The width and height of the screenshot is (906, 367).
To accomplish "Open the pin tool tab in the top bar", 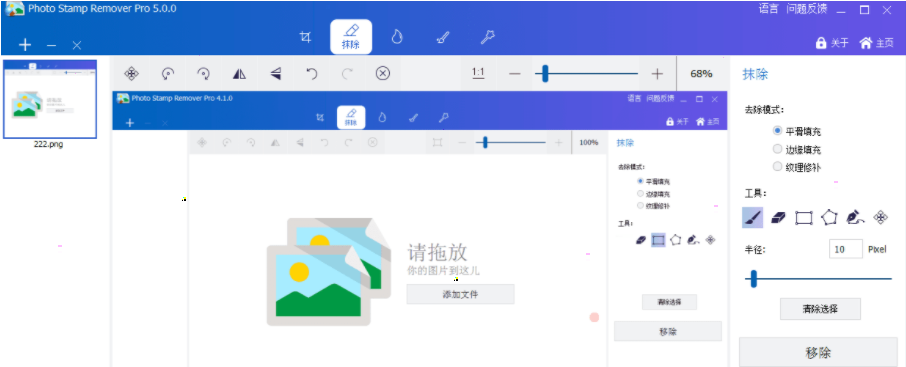I will point(488,38).
